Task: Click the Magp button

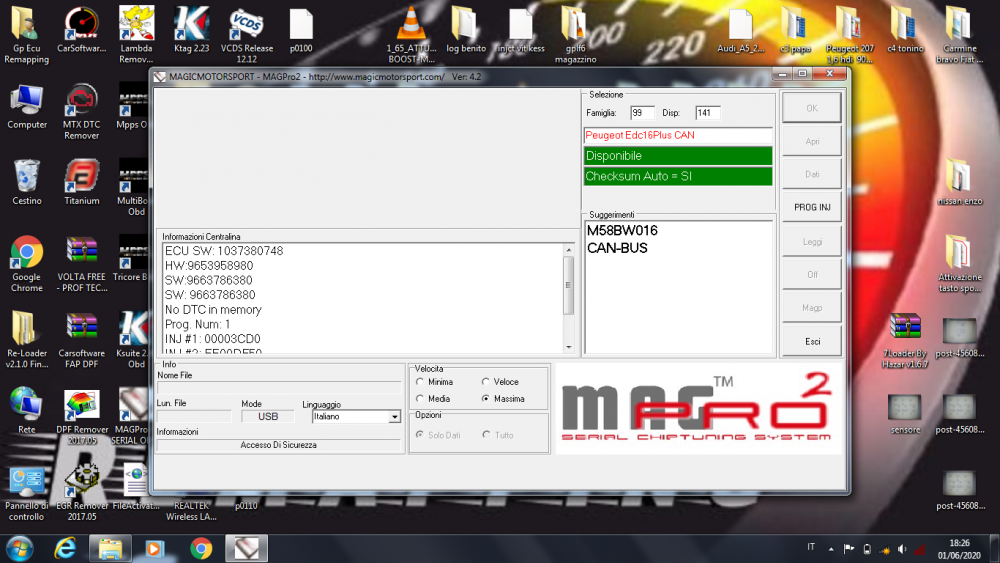Action: coord(811,308)
